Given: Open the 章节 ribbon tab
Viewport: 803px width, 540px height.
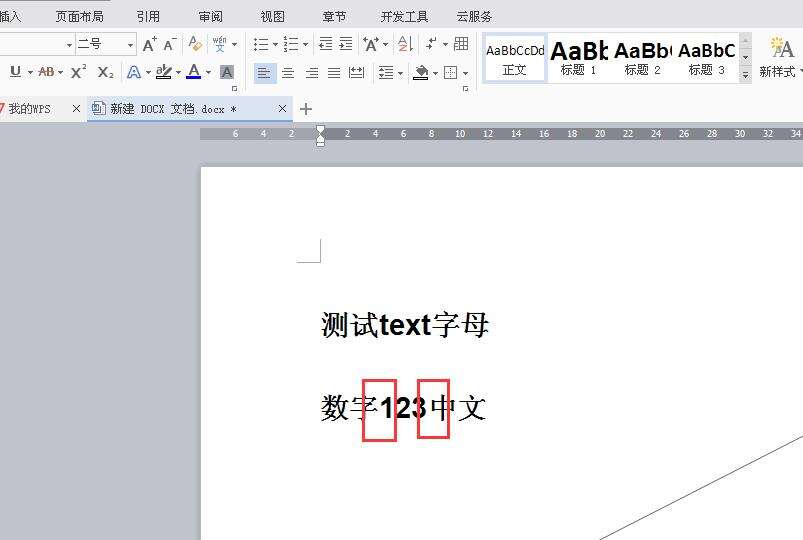Looking at the screenshot, I should coord(334,16).
